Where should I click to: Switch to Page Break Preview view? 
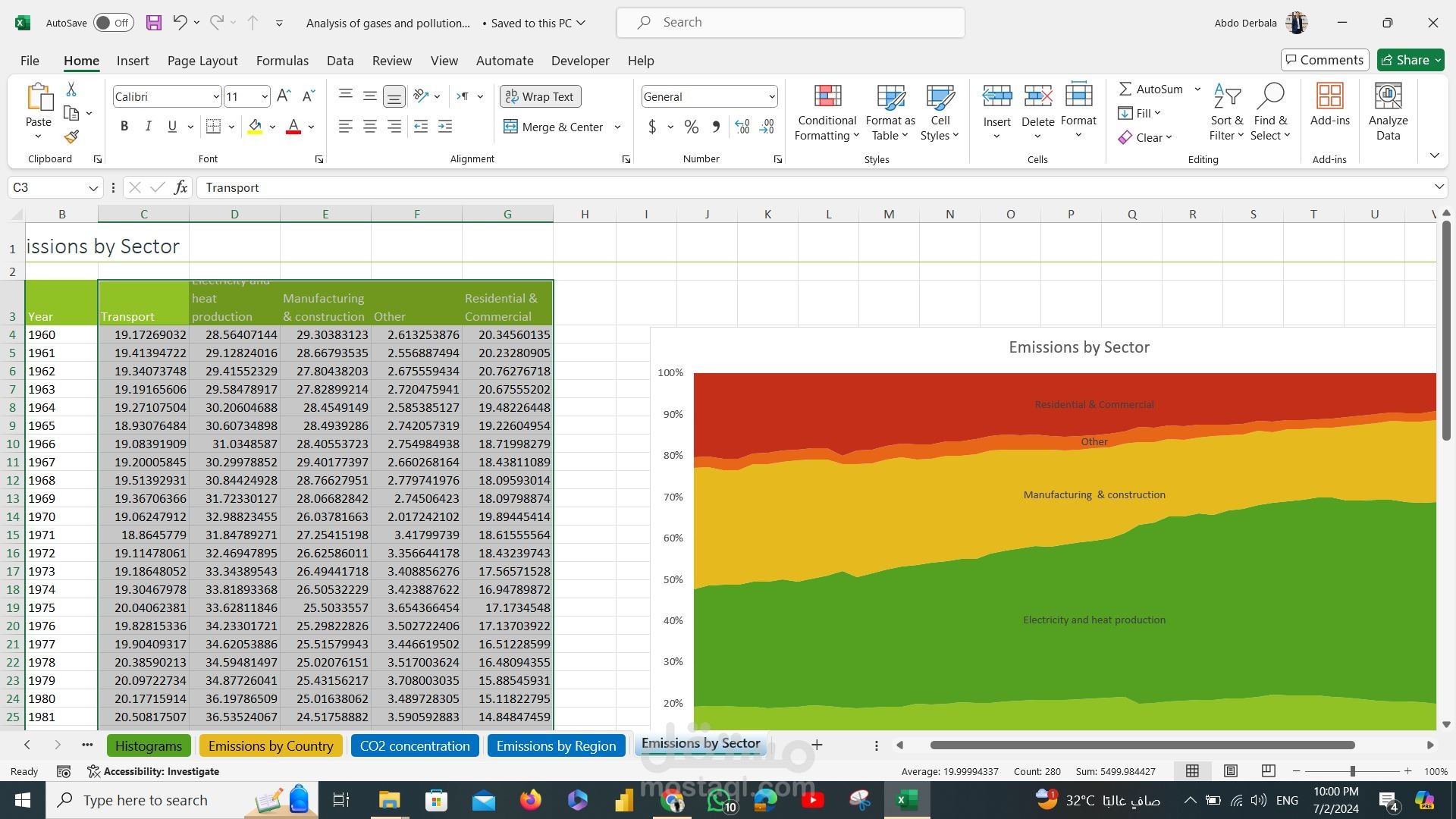pos(1268,771)
